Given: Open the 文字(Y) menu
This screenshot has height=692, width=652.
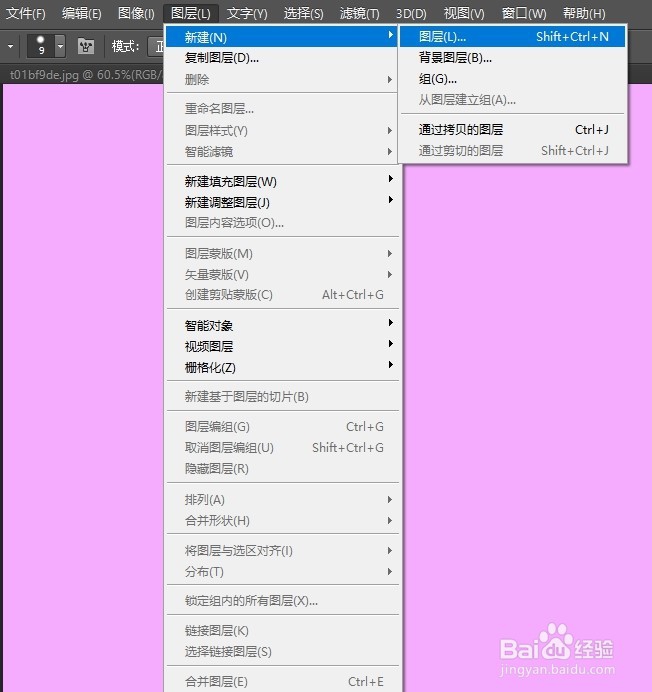Looking at the screenshot, I should tap(247, 14).
